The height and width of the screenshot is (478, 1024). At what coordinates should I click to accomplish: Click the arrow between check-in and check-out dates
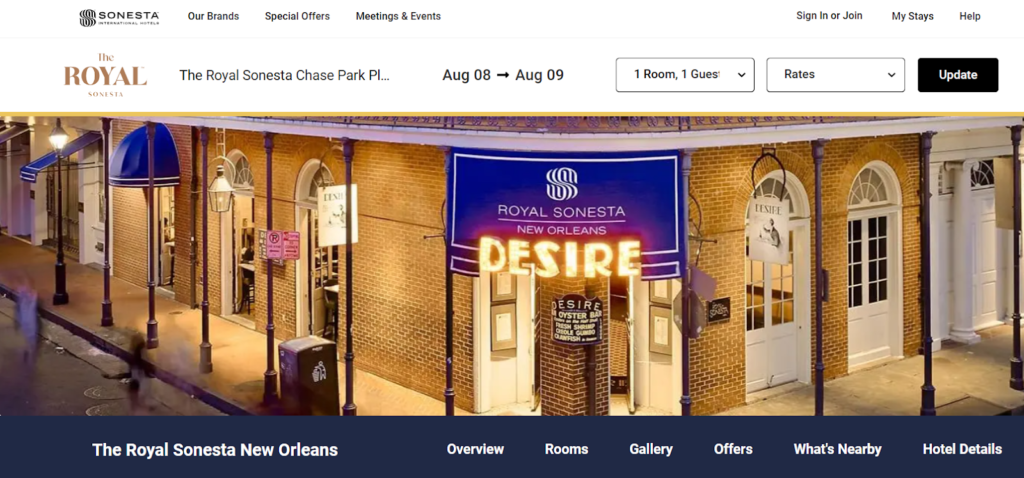[503, 75]
